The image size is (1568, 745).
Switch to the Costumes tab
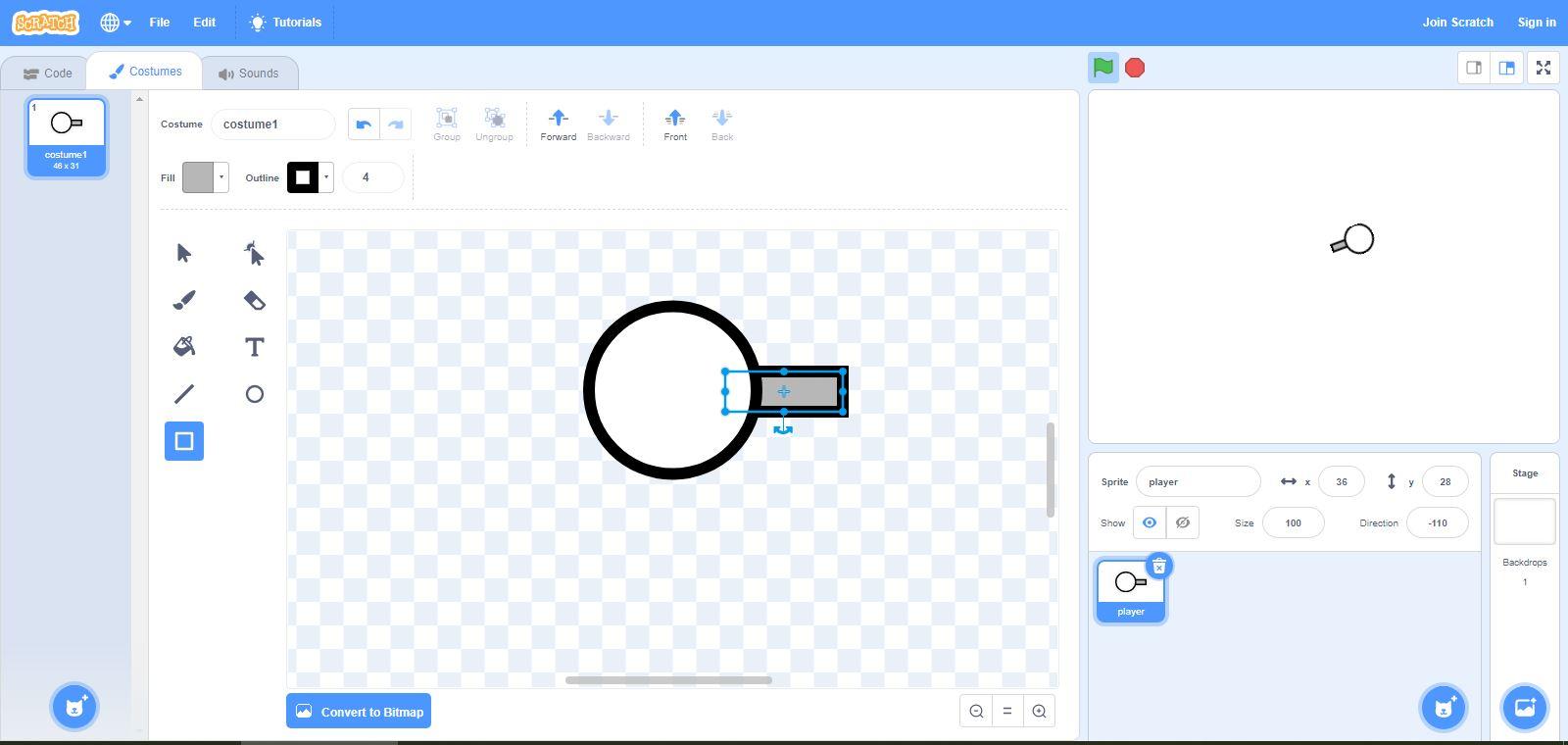pyautogui.click(x=145, y=72)
